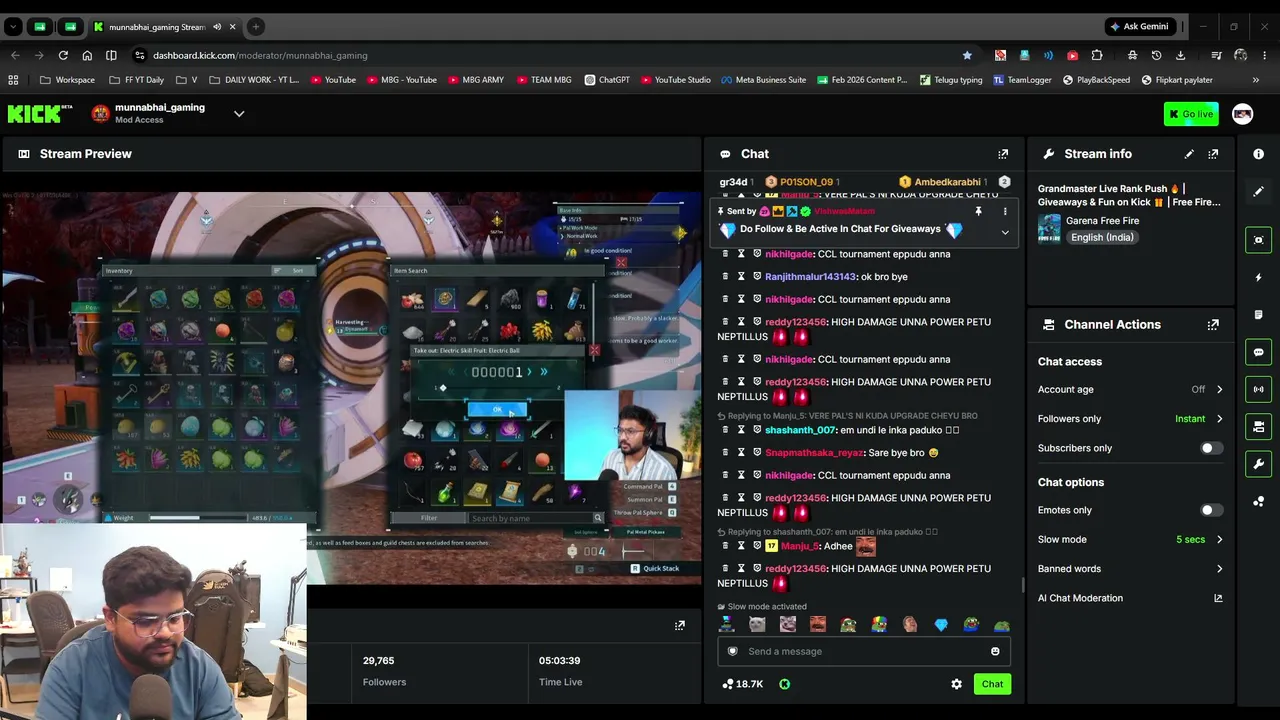Screen dimensions: 1280x720
Task: Toggle stream preview panel icon in sidebar
Action: point(1259,240)
